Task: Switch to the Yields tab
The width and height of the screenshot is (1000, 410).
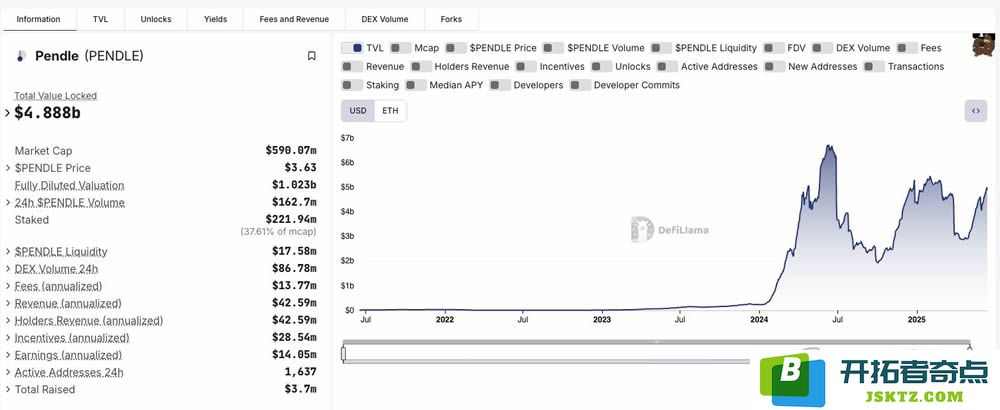Action: pyautogui.click(x=216, y=19)
